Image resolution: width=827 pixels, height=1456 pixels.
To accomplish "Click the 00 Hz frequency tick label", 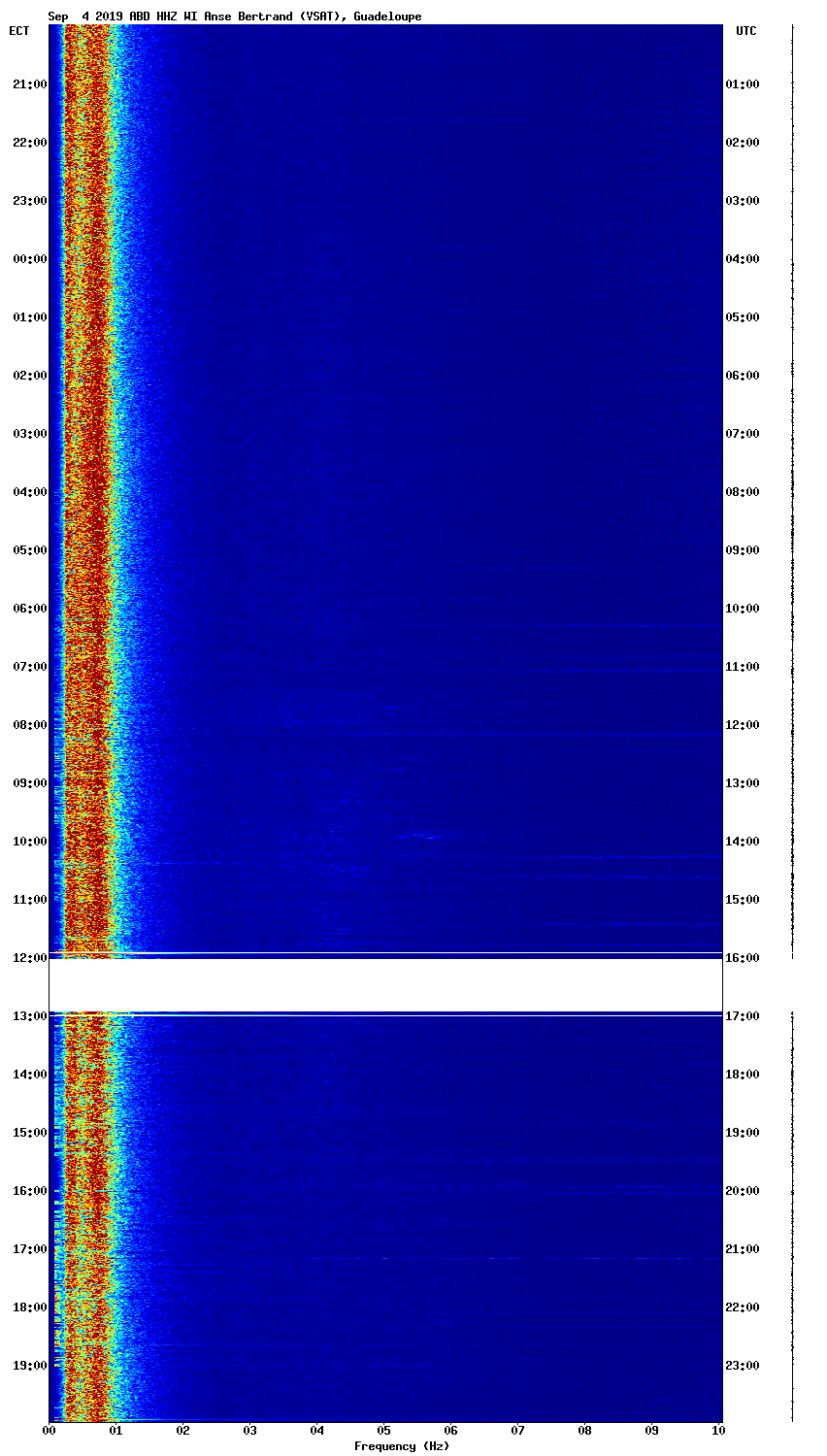I will coord(50,1431).
